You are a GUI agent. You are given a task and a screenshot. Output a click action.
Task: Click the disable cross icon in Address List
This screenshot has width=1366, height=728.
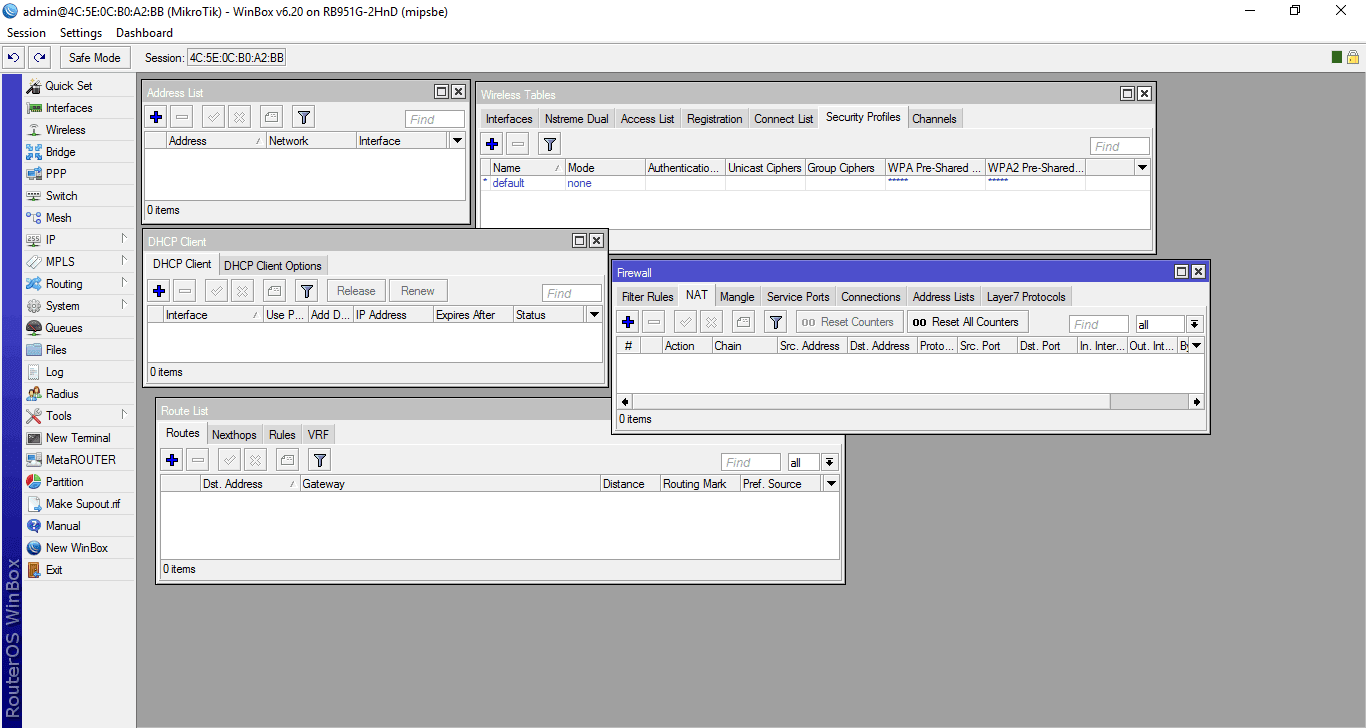[x=239, y=117]
